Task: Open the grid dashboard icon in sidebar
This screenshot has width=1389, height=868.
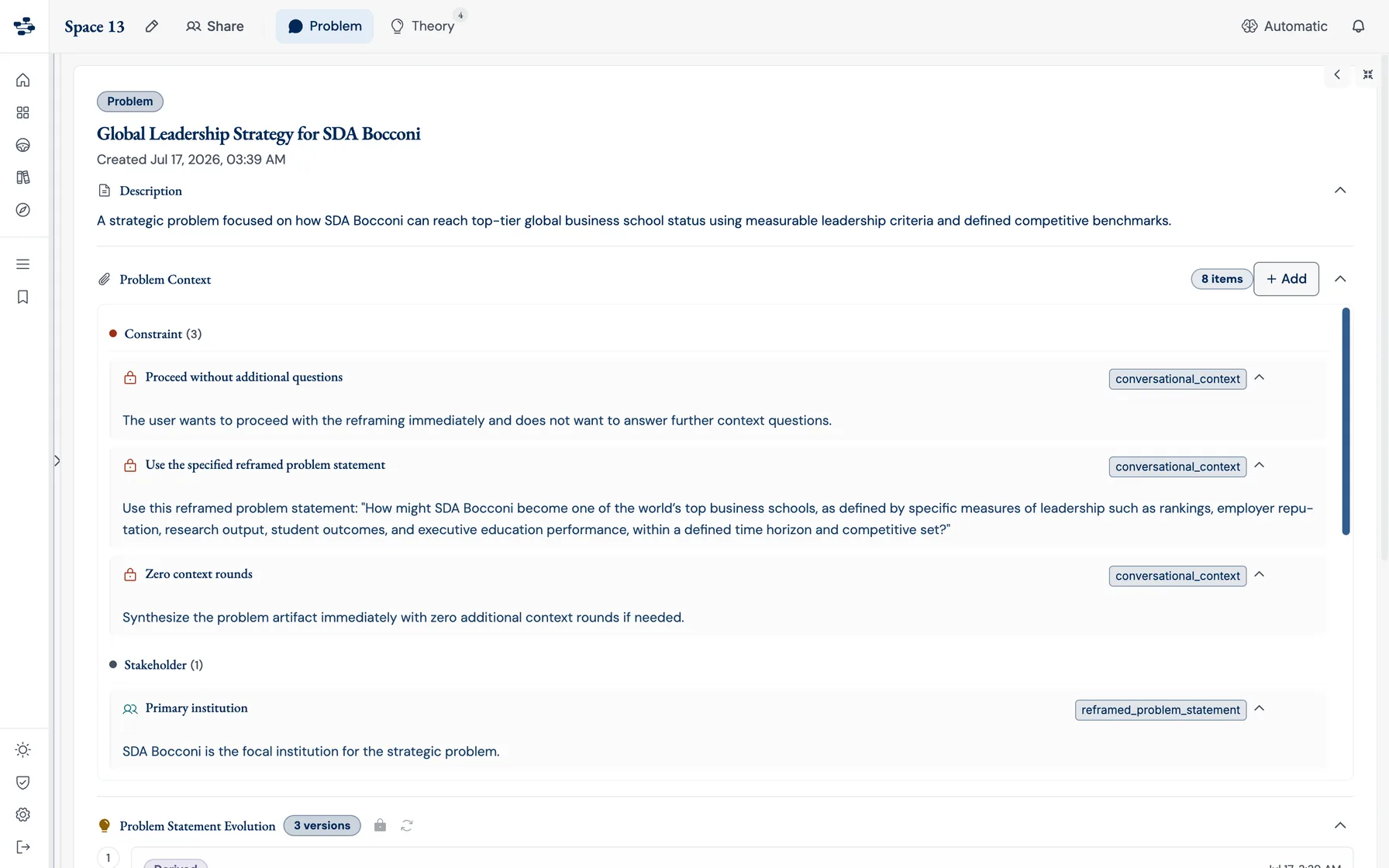Action: click(23, 112)
